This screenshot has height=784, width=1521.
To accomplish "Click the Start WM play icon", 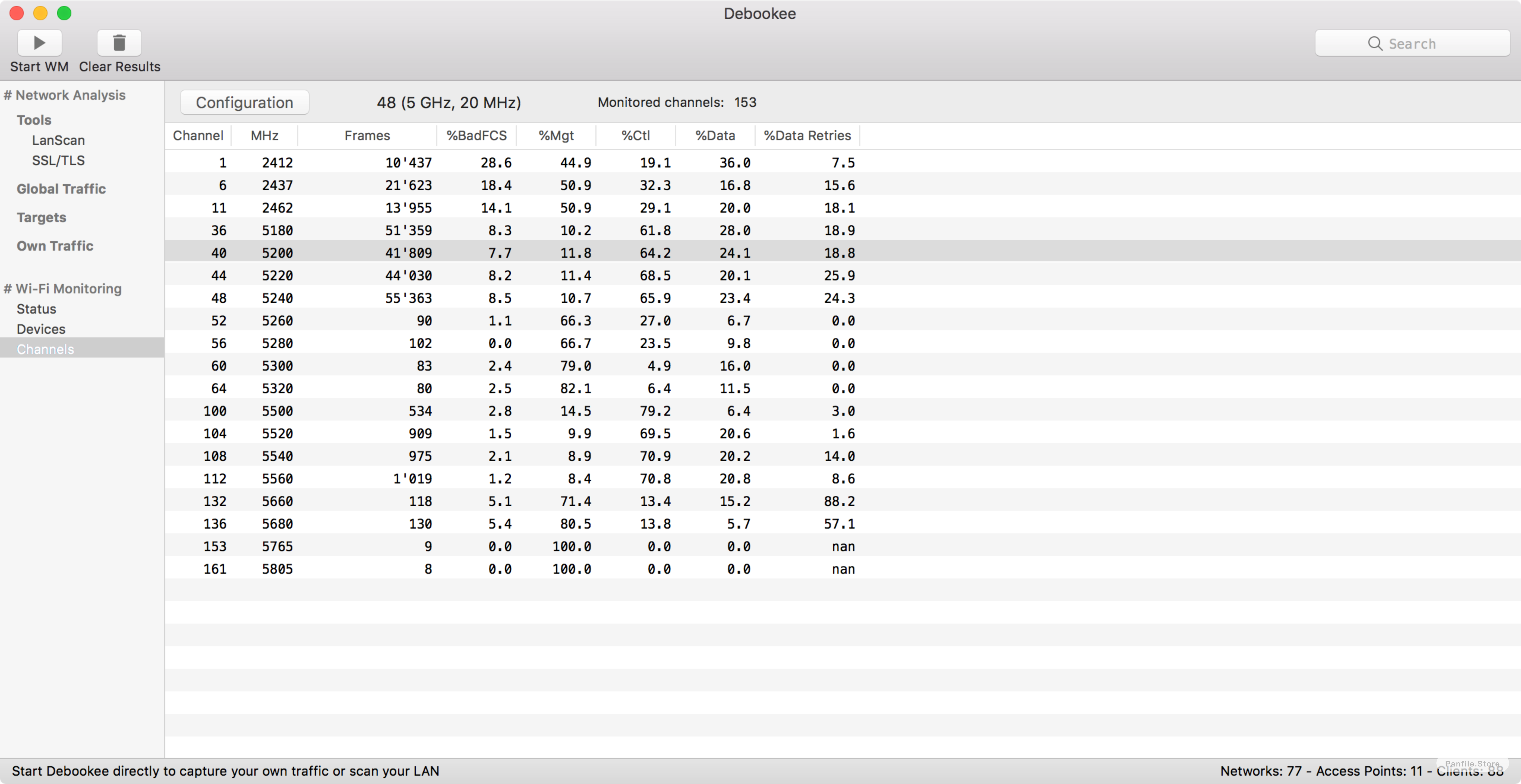I will [x=40, y=42].
